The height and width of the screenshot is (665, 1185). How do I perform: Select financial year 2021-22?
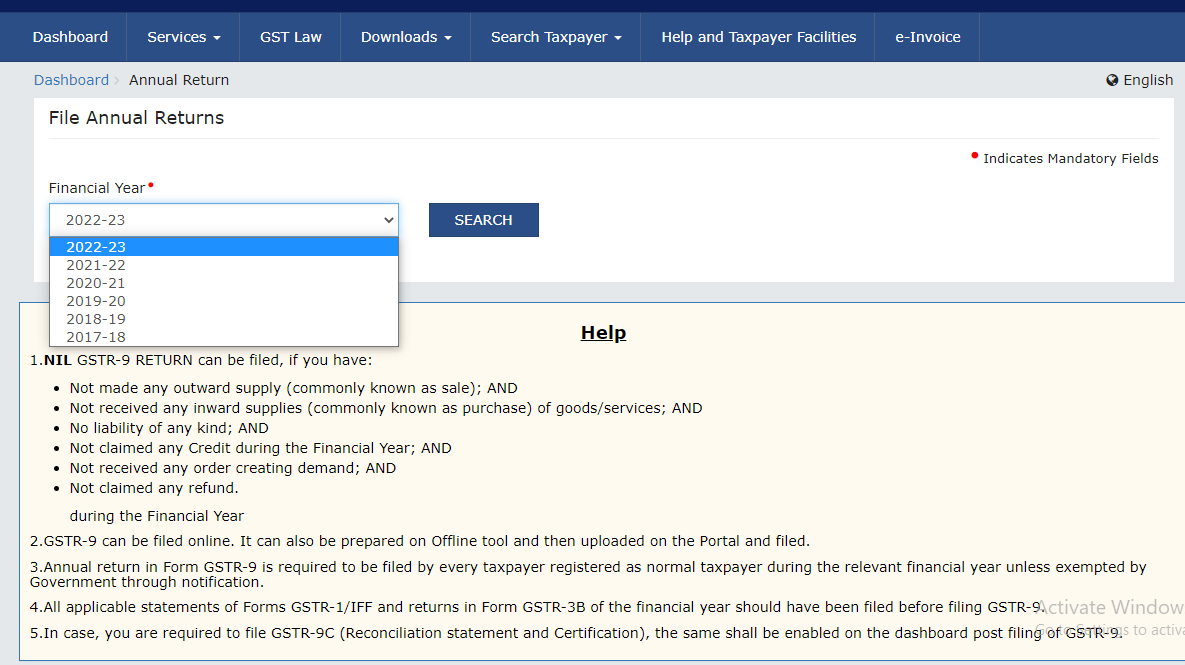pyautogui.click(x=96, y=265)
